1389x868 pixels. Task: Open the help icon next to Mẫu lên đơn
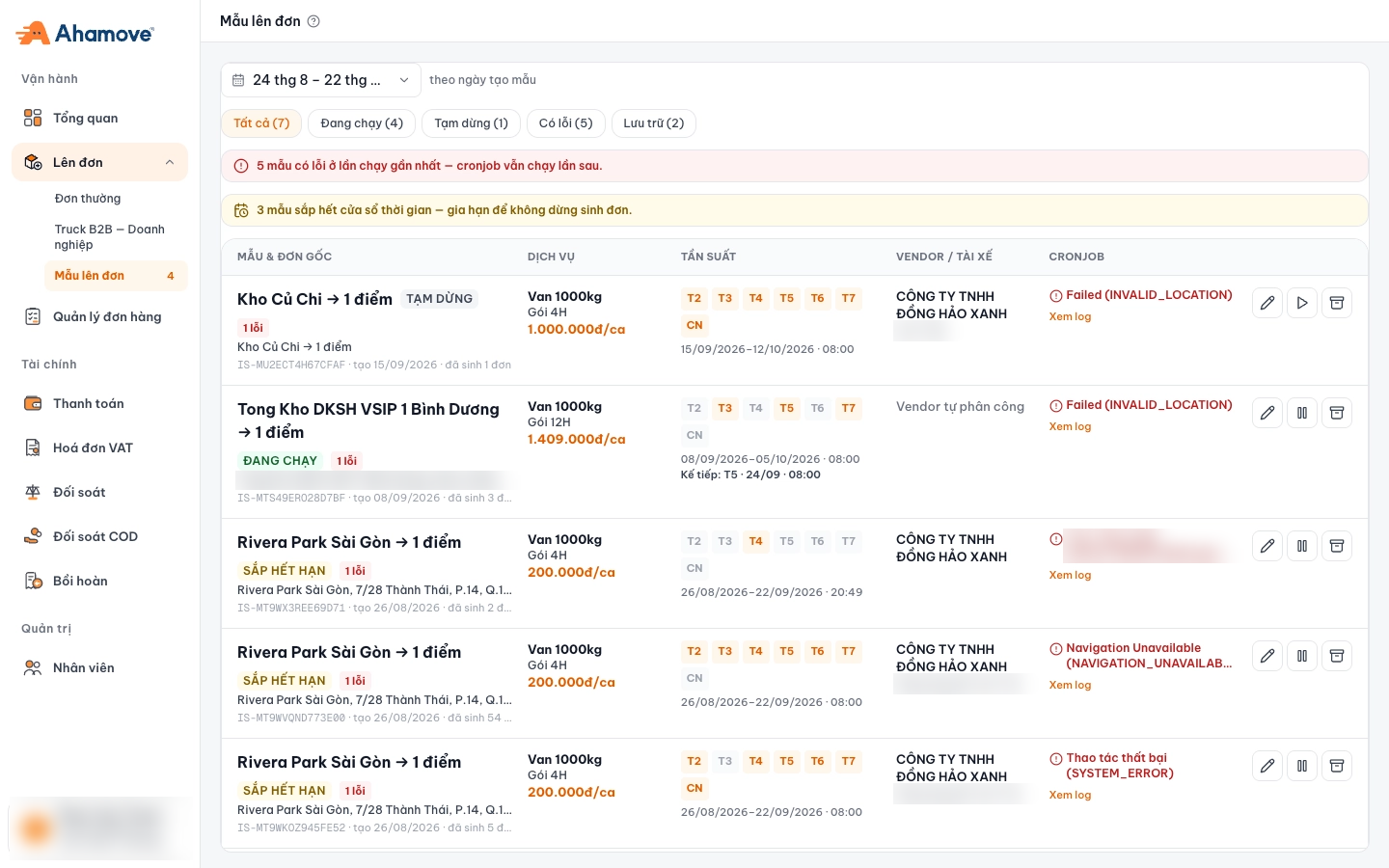click(313, 21)
